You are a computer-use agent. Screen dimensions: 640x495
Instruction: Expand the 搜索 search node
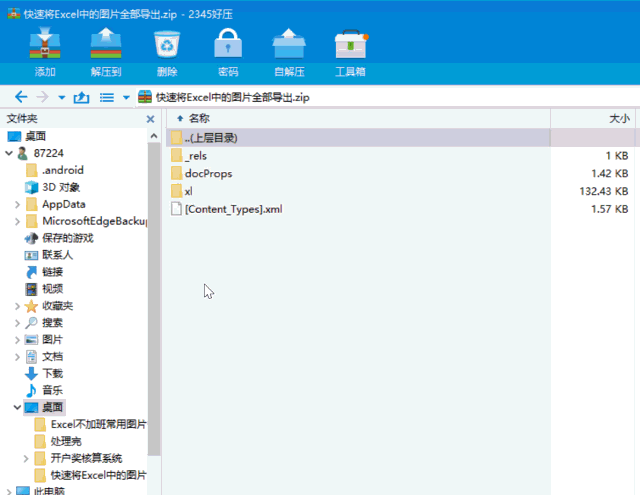17,323
